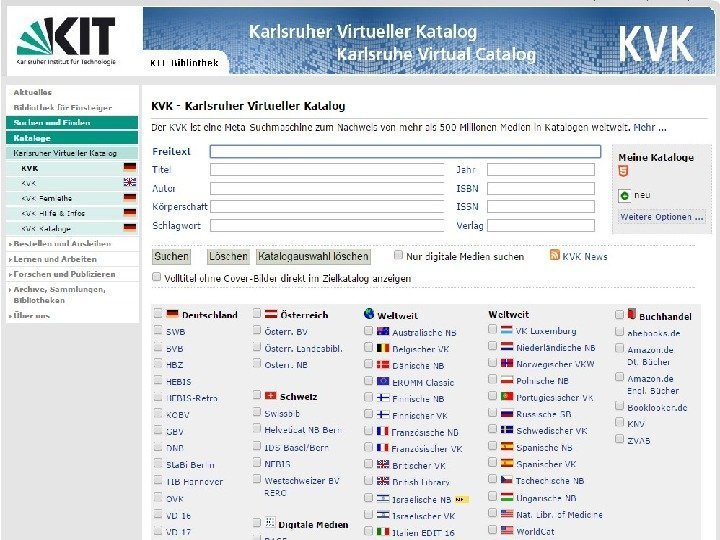720x540 pixels.
Task: Click into the Jahr field
Action: (x=541, y=169)
